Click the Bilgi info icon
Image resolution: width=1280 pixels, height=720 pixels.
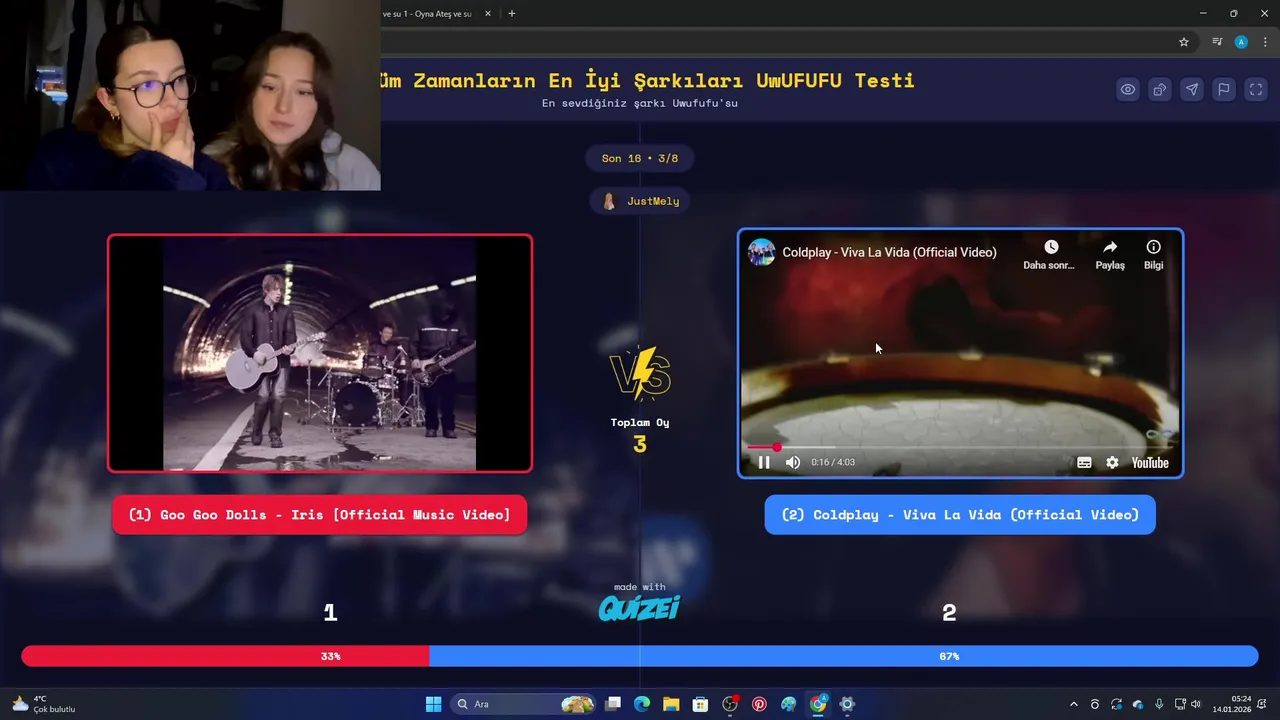[x=1153, y=254]
